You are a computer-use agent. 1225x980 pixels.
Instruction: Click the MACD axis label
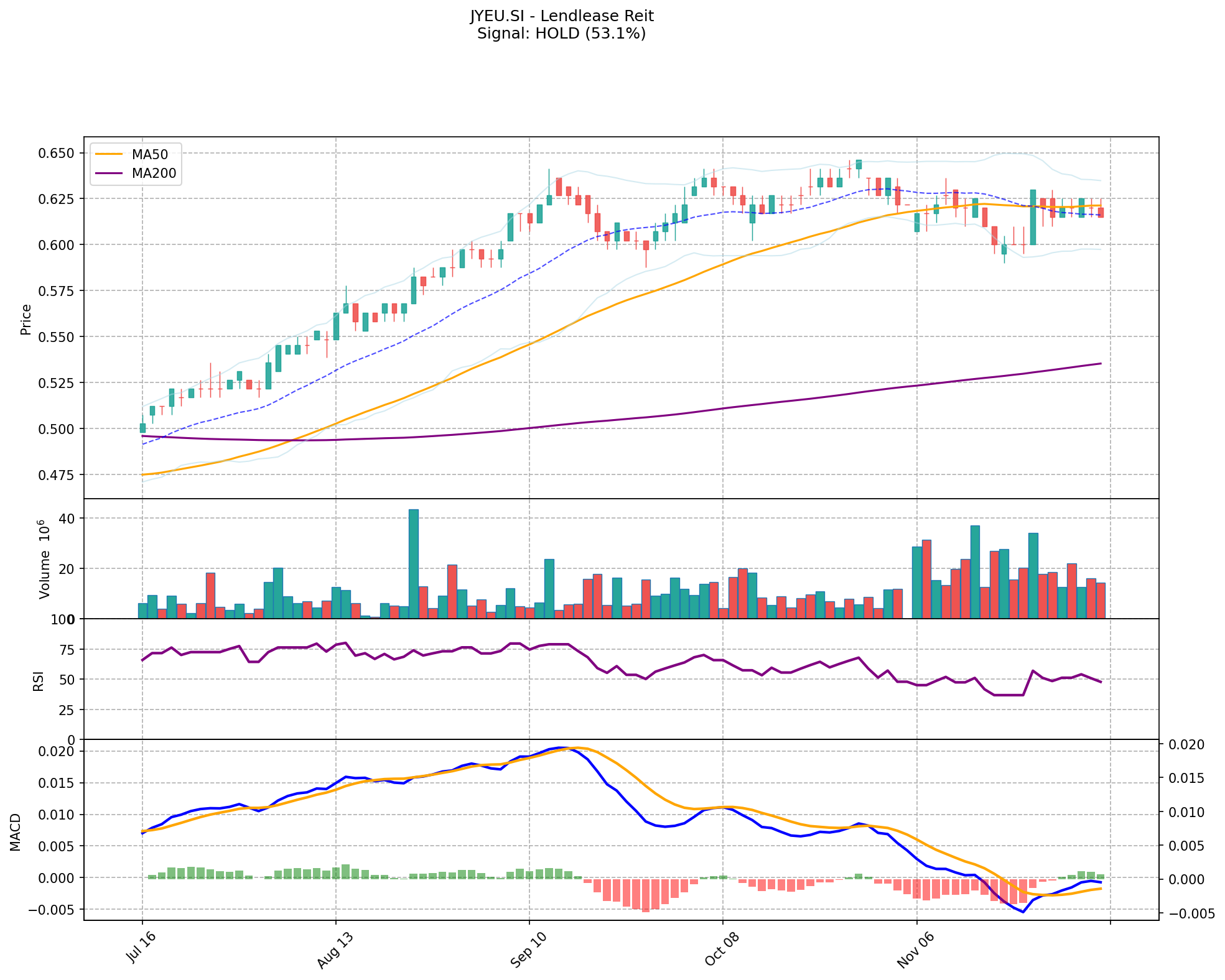(x=16, y=831)
